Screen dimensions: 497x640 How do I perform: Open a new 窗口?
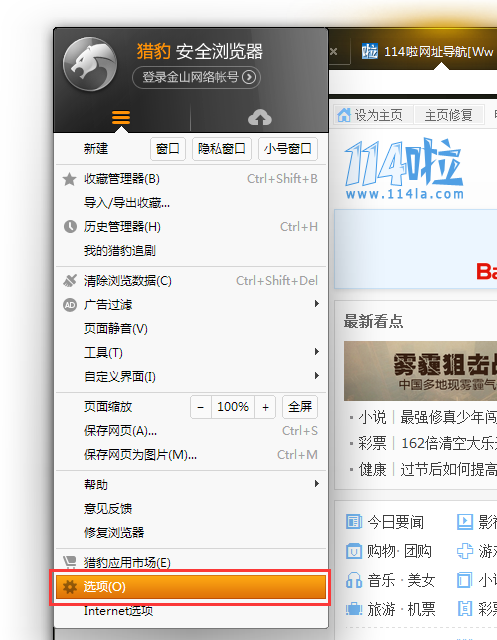tap(168, 149)
